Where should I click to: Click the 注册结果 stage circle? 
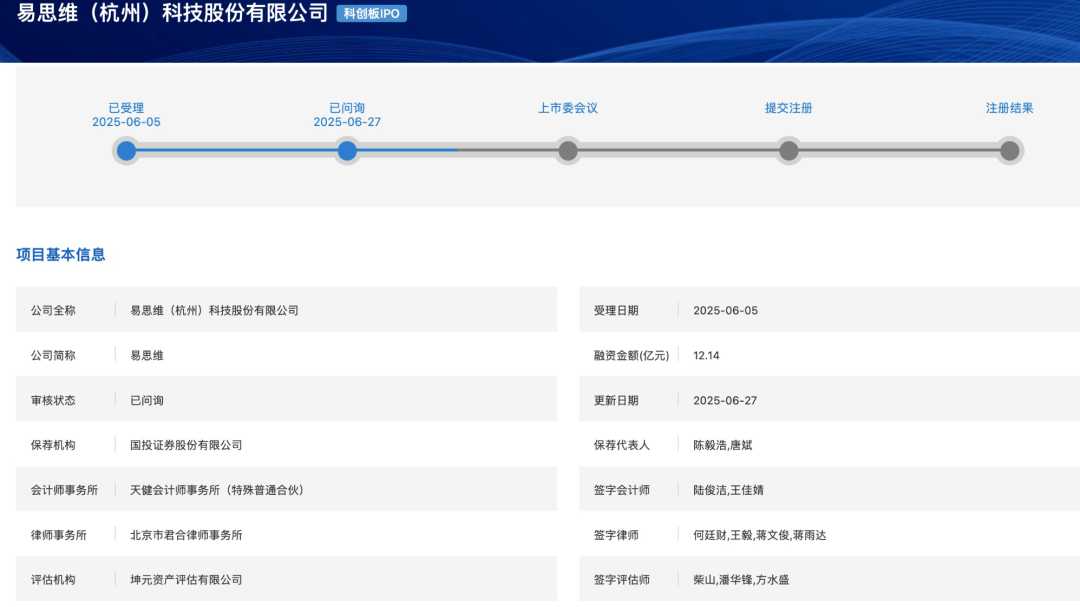pos(1010,151)
